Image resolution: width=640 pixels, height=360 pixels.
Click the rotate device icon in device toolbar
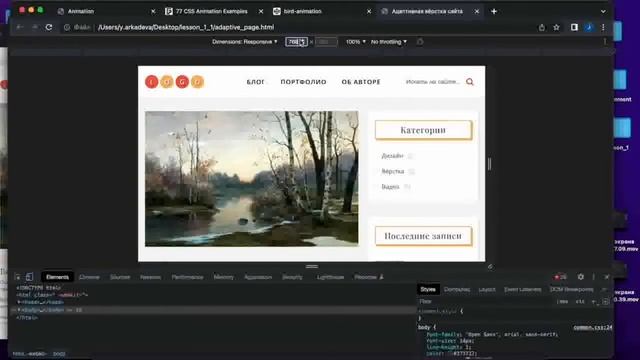[x=420, y=42]
